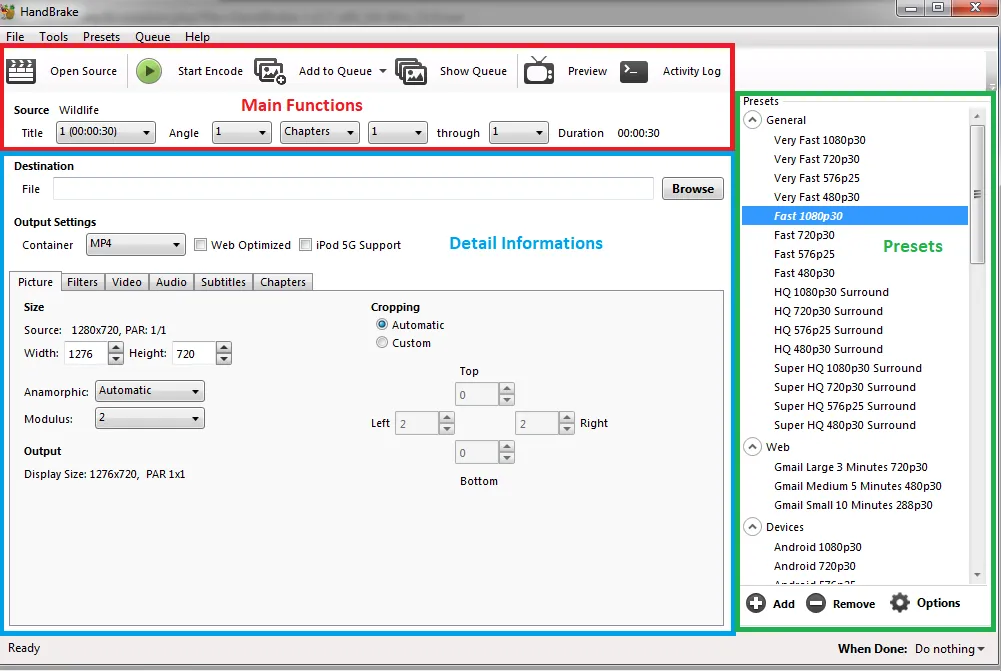Click the Add to Queue picture icon
Viewport: 1001px width, 671px height.
pyautogui.click(x=269, y=71)
